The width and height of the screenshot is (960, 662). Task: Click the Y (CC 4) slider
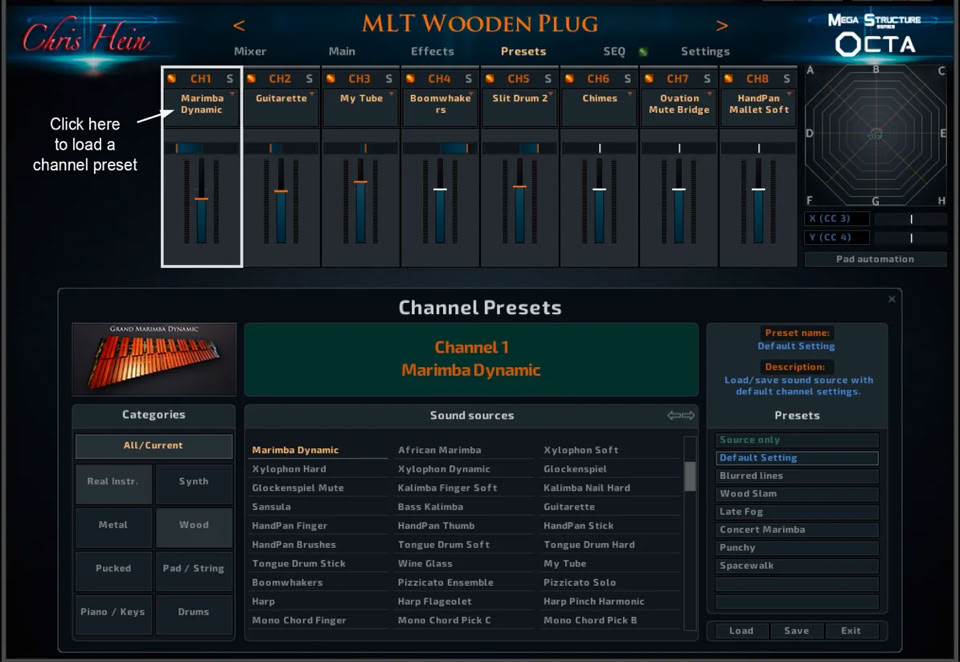911,238
